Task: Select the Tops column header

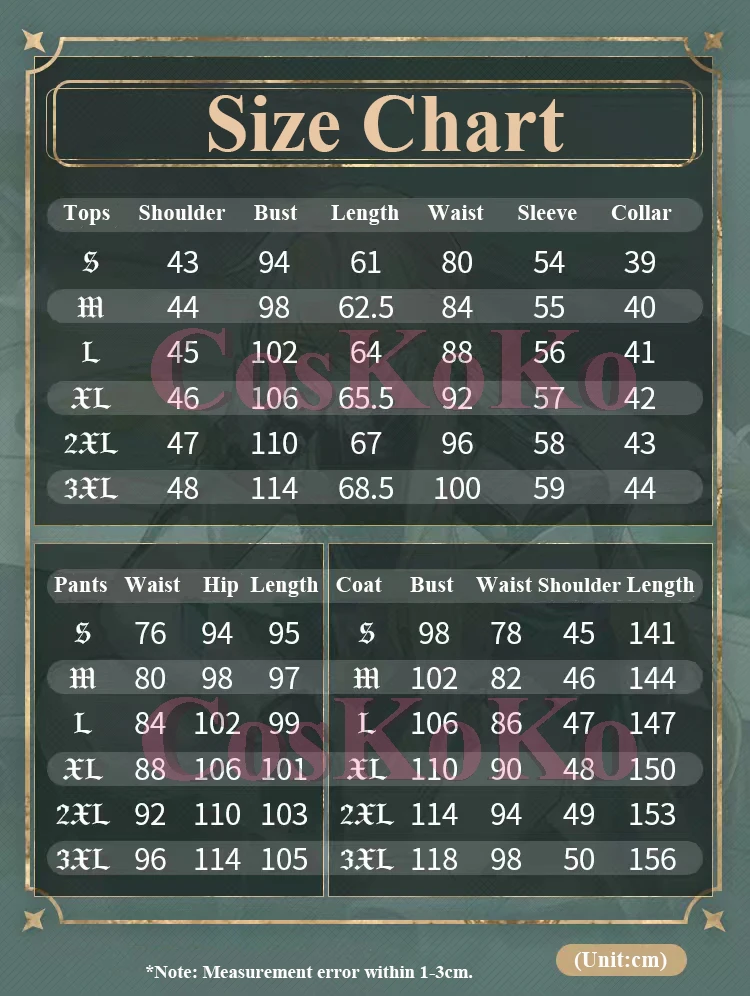Action: click(x=87, y=213)
